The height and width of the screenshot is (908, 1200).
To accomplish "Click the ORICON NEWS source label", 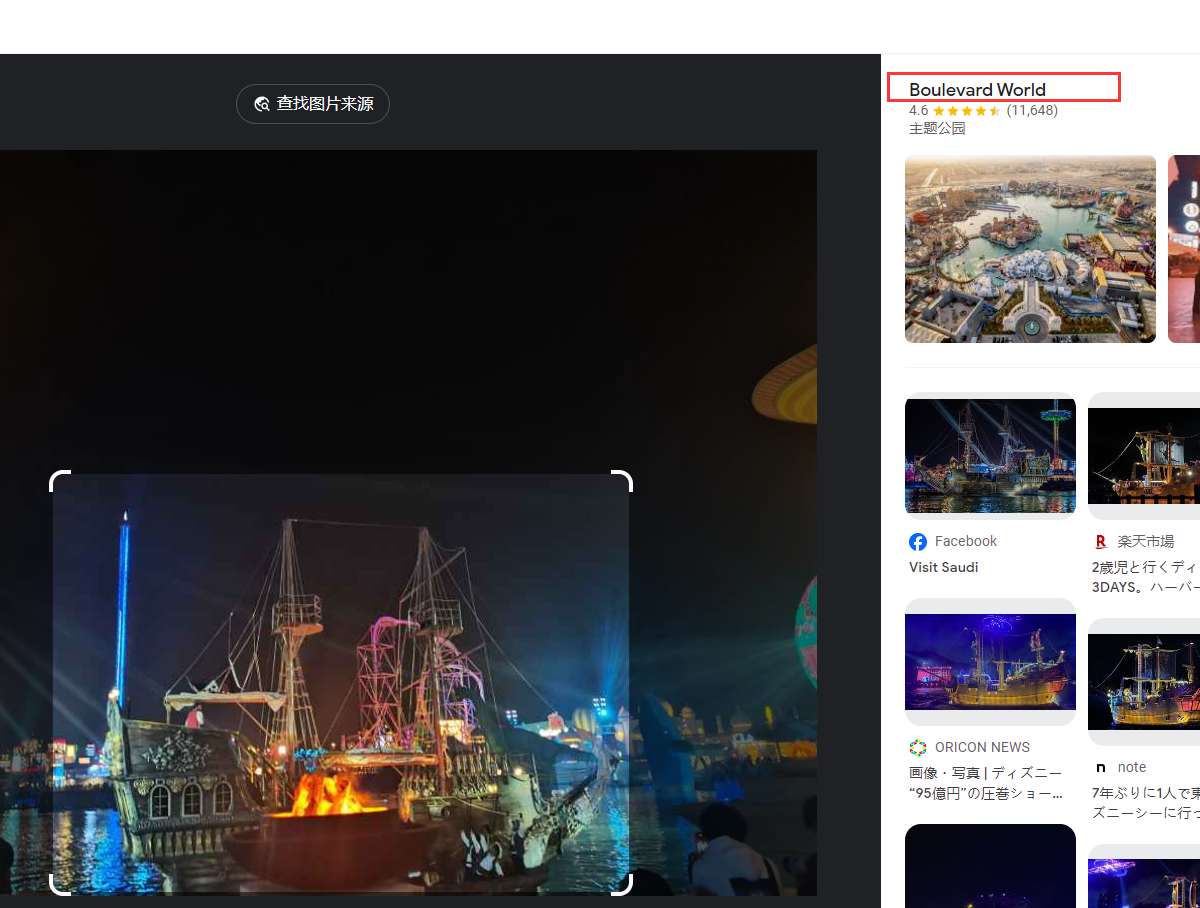I will click(982, 747).
